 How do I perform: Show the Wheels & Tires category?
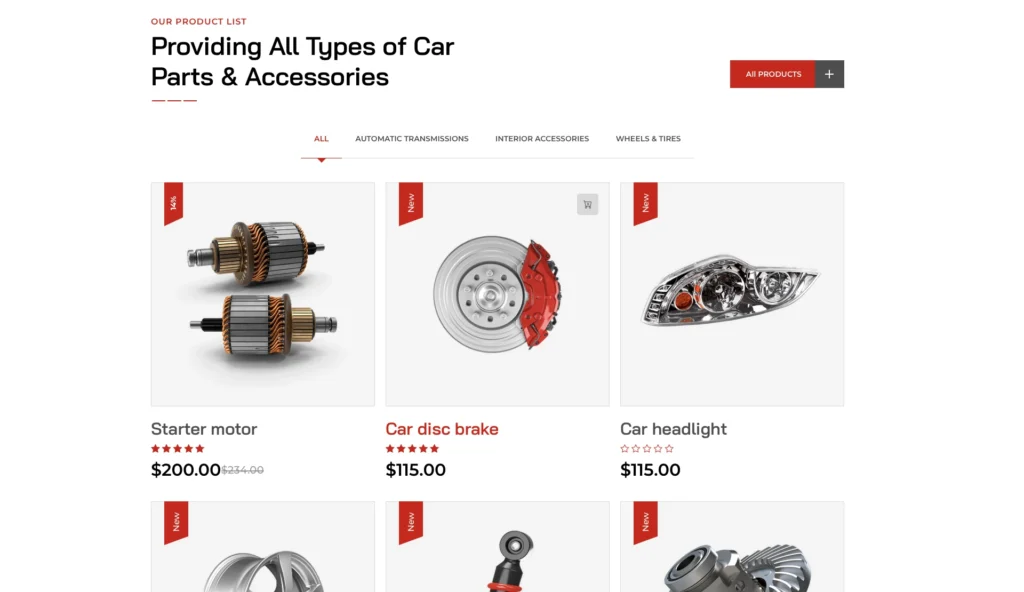(x=648, y=139)
